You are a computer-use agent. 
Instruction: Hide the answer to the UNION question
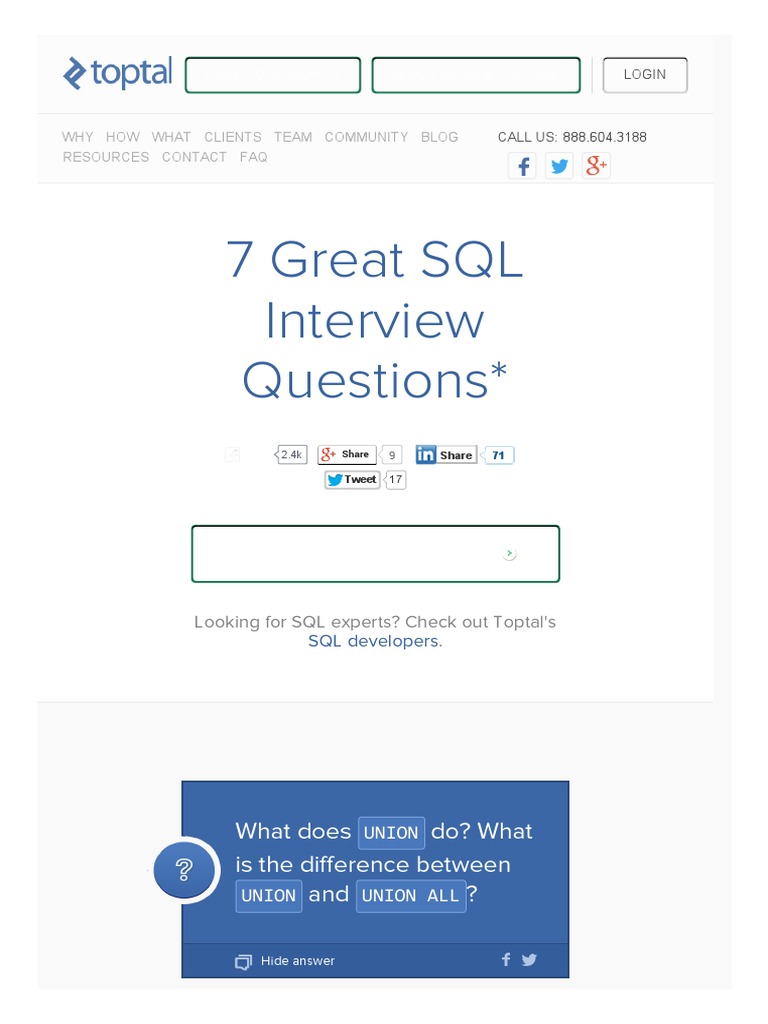(x=286, y=961)
